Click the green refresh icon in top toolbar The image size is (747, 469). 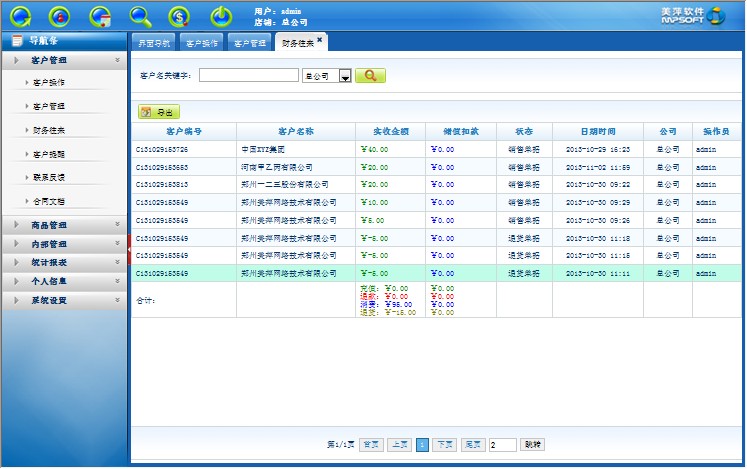(x=20, y=16)
